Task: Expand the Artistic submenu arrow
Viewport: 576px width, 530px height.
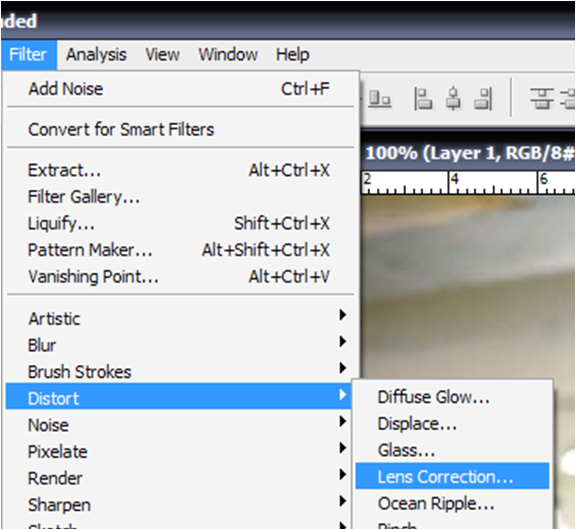Action: pyautogui.click(x=342, y=315)
